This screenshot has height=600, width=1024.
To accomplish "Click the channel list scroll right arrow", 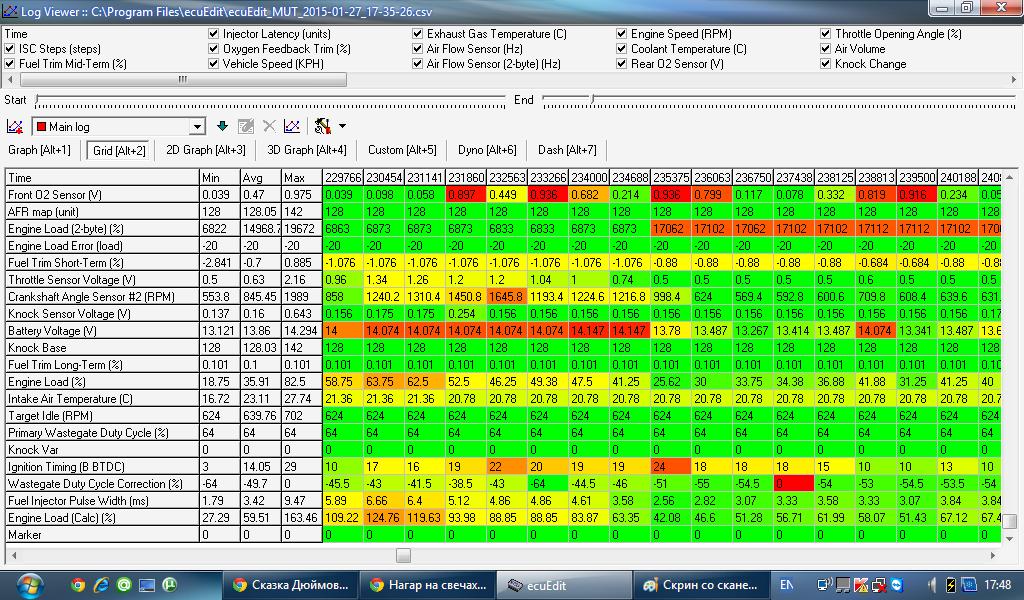I will 1013,80.
